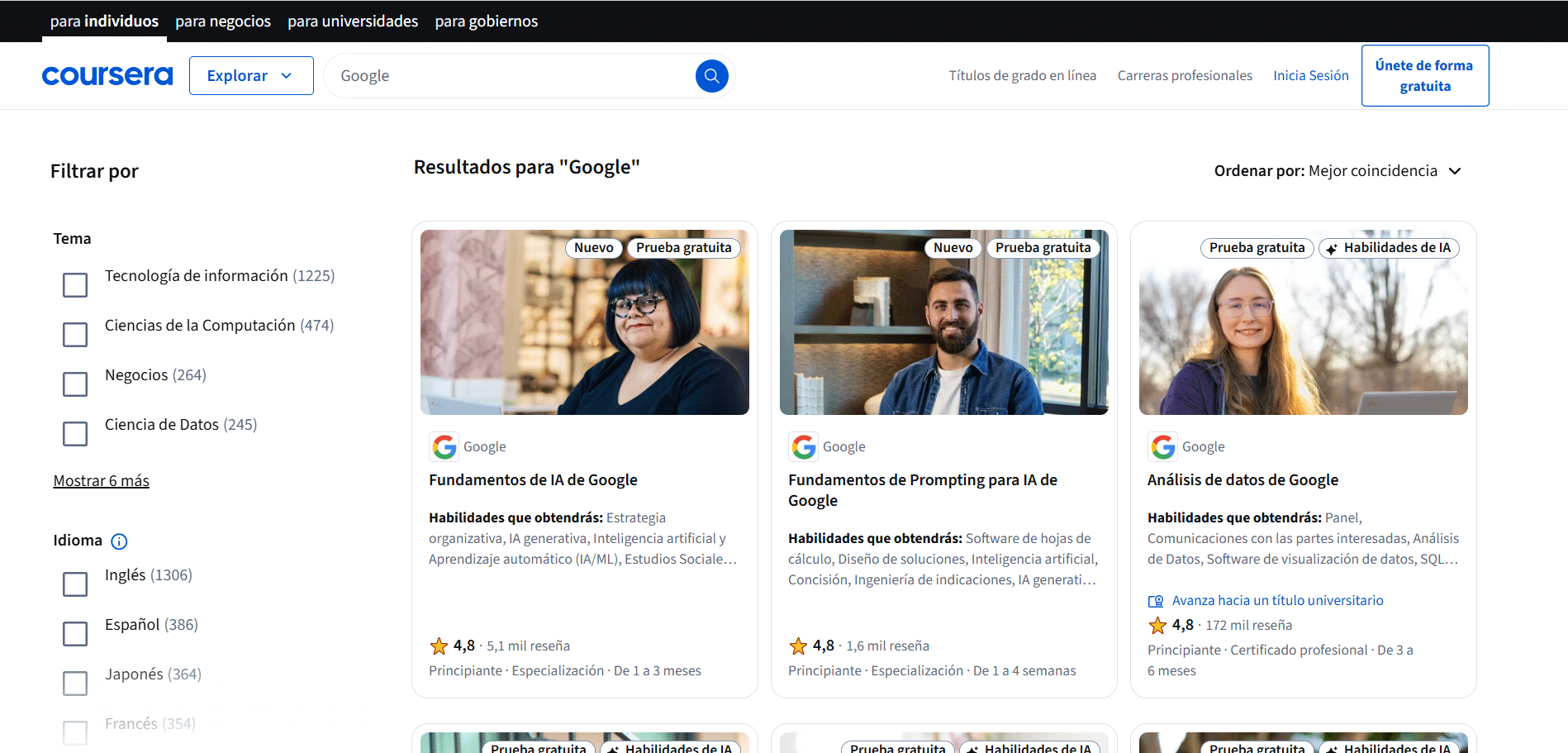Open para universidades tab
Screen dimensions: 1568x753
[353, 21]
